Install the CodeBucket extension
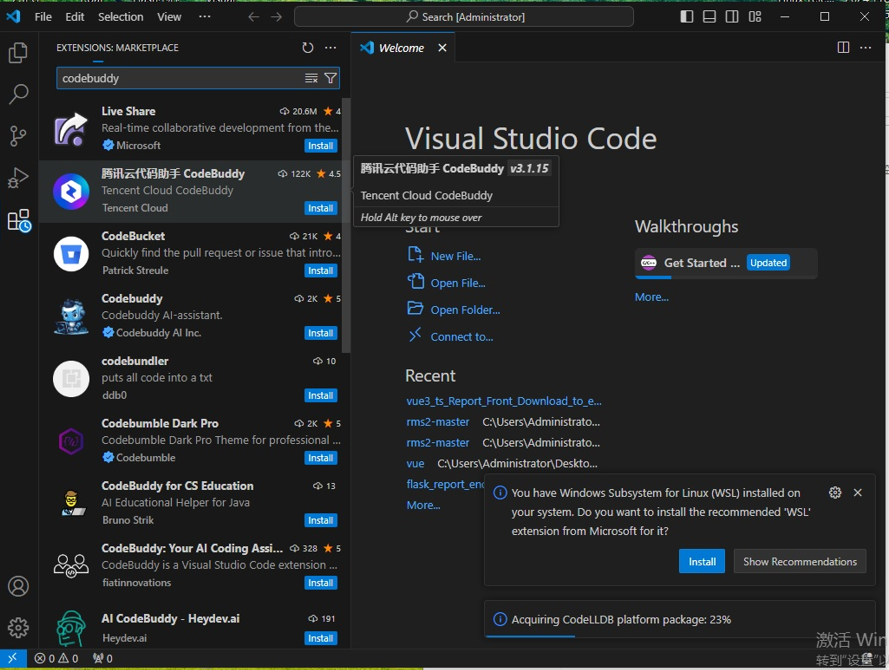 320,270
